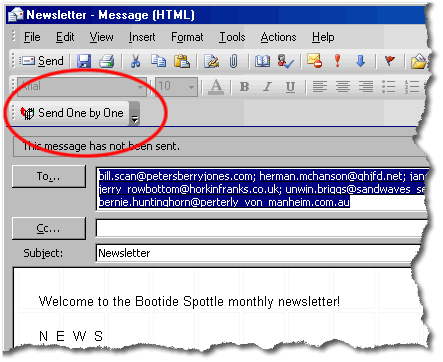Expand Send One by One toolbar options arrow
The width and height of the screenshot is (443, 362).
(x=134, y=114)
